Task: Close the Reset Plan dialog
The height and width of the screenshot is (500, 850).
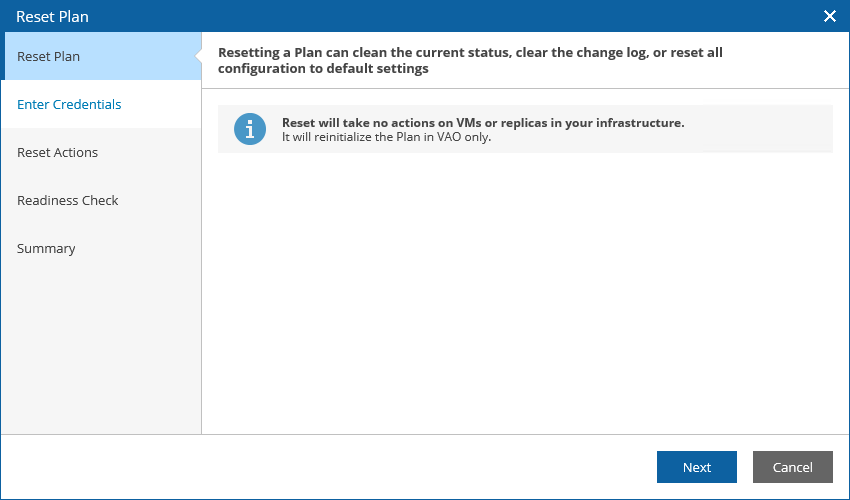Action: pos(829,16)
